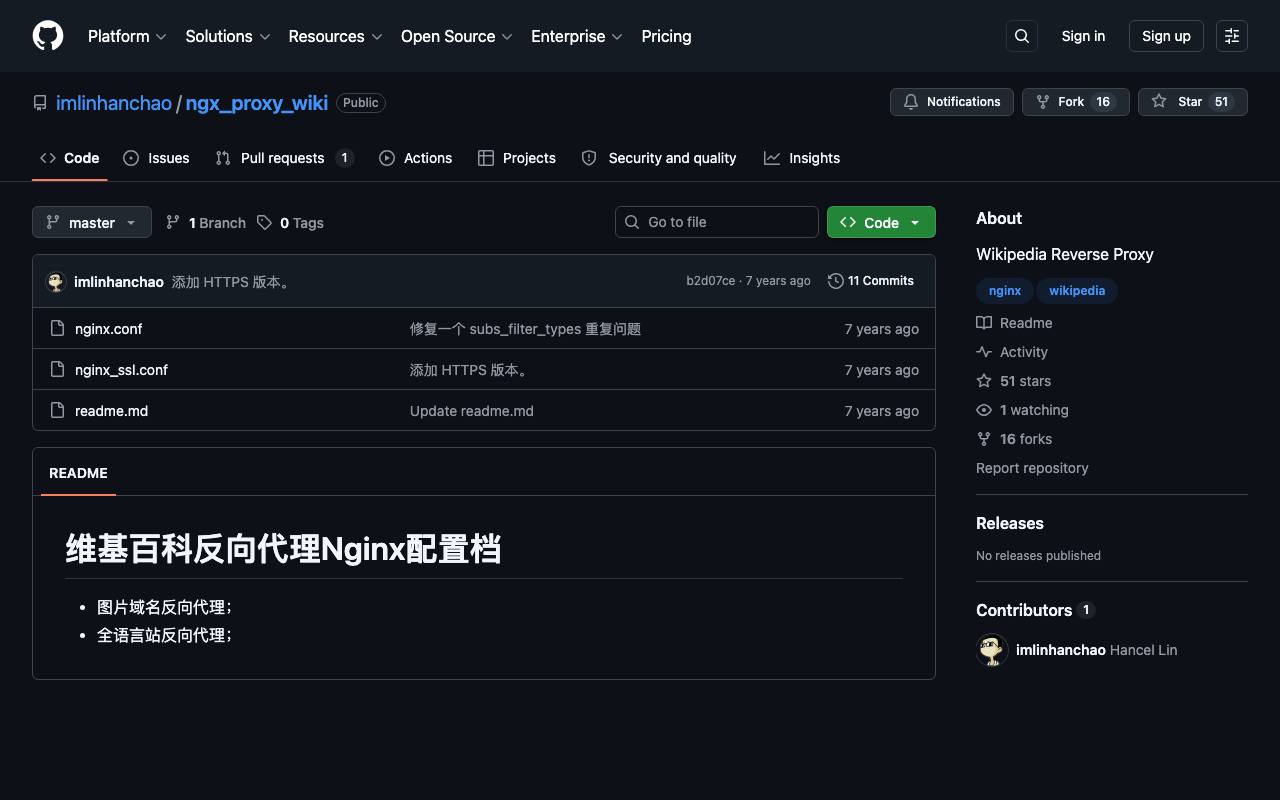This screenshot has width=1280, height=800.
Task: Open the Security and quality tab
Action: [x=659, y=158]
